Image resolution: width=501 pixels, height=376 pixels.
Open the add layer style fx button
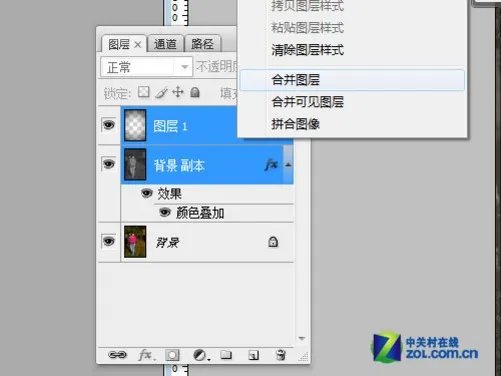[146, 355]
